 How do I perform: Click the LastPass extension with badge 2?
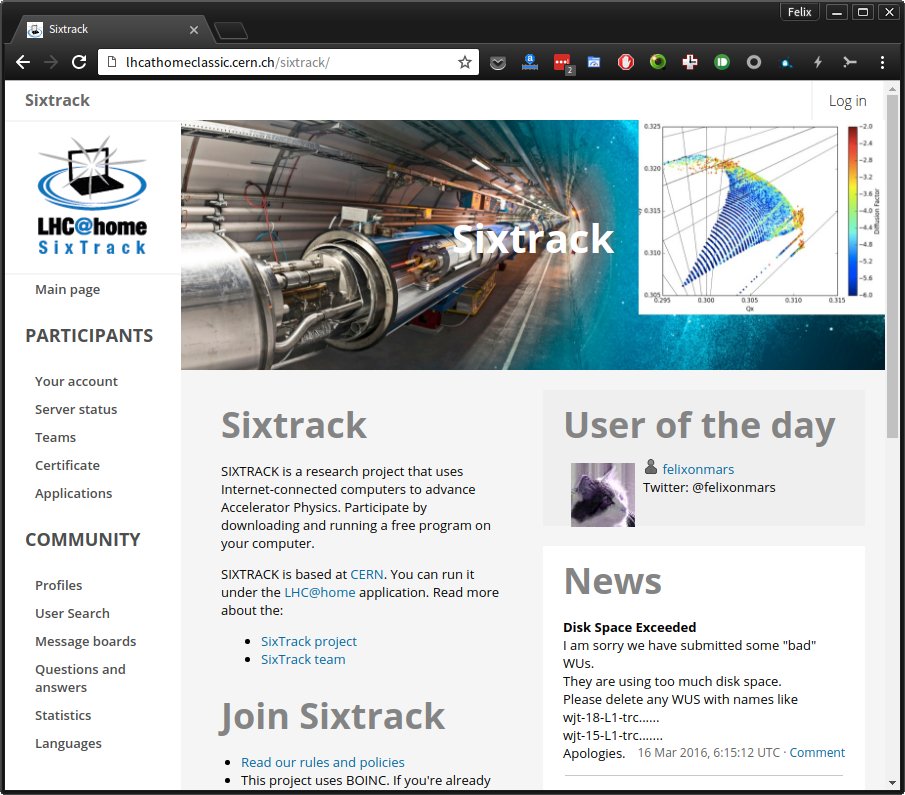(x=562, y=62)
